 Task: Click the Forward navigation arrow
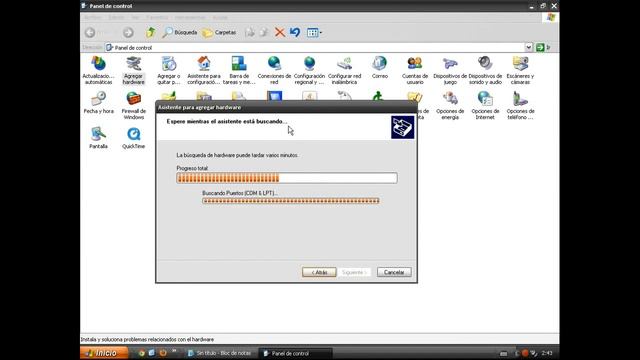128,32
